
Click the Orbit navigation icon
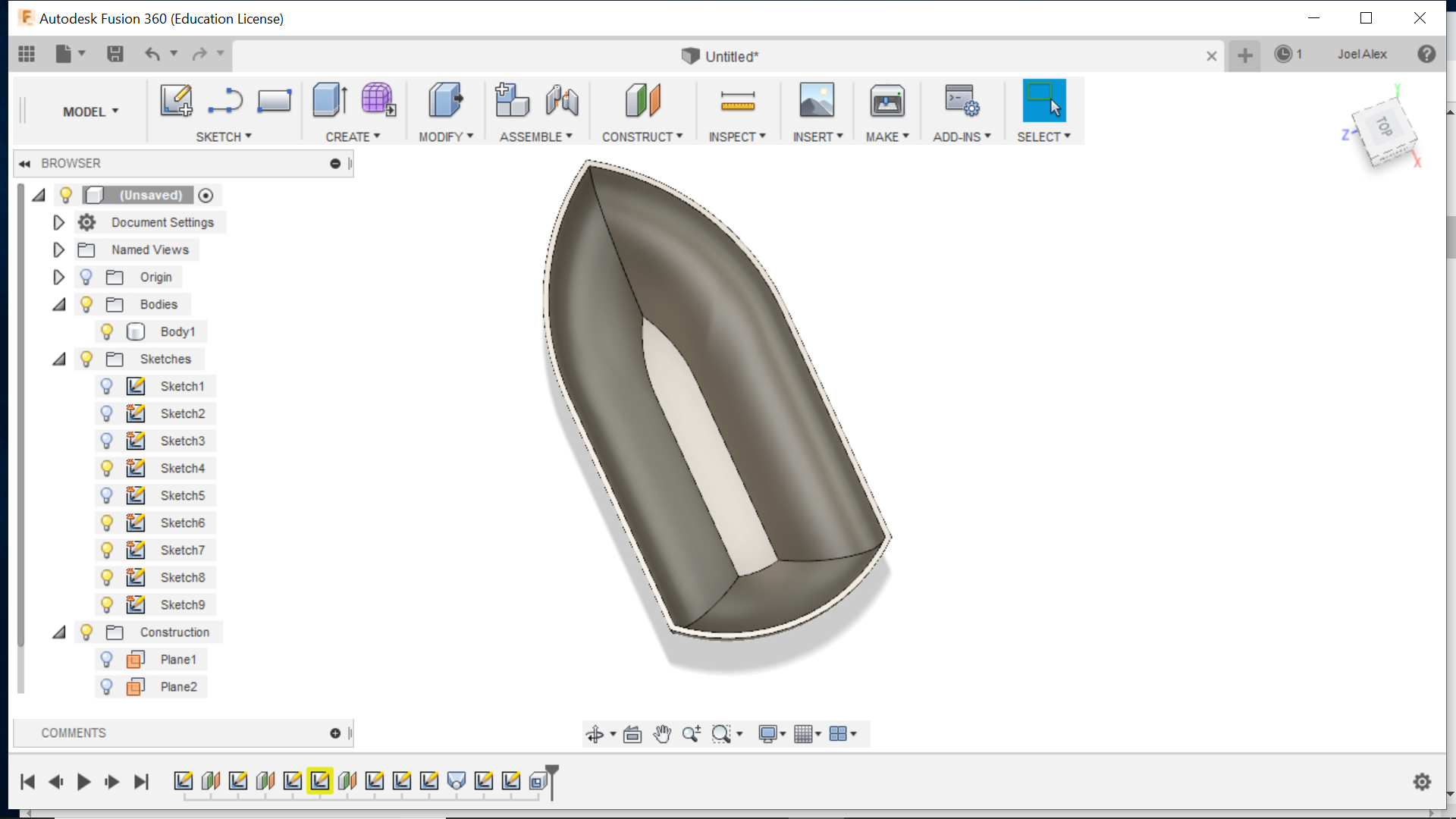click(x=595, y=734)
